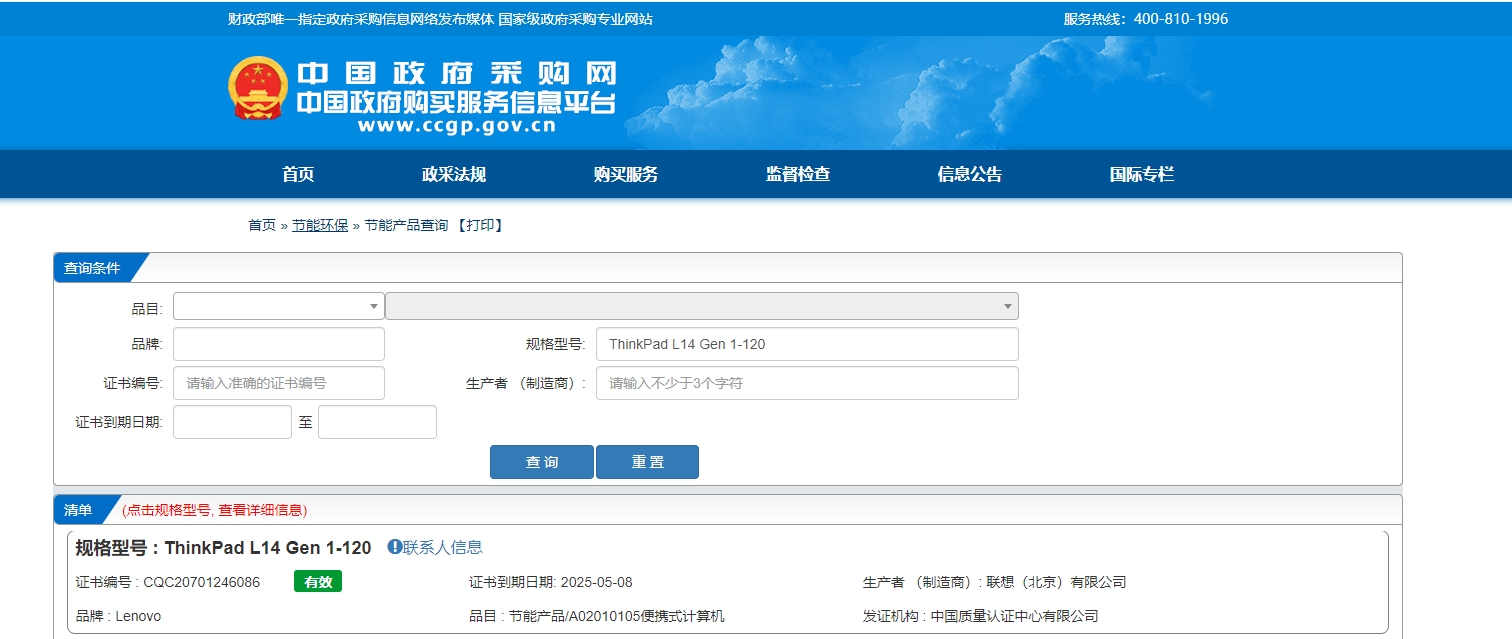Image resolution: width=1512 pixels, height=639 pixels.
Task: Go to 购买服务 in navigation bar
Action: click(x=626, y=175)
